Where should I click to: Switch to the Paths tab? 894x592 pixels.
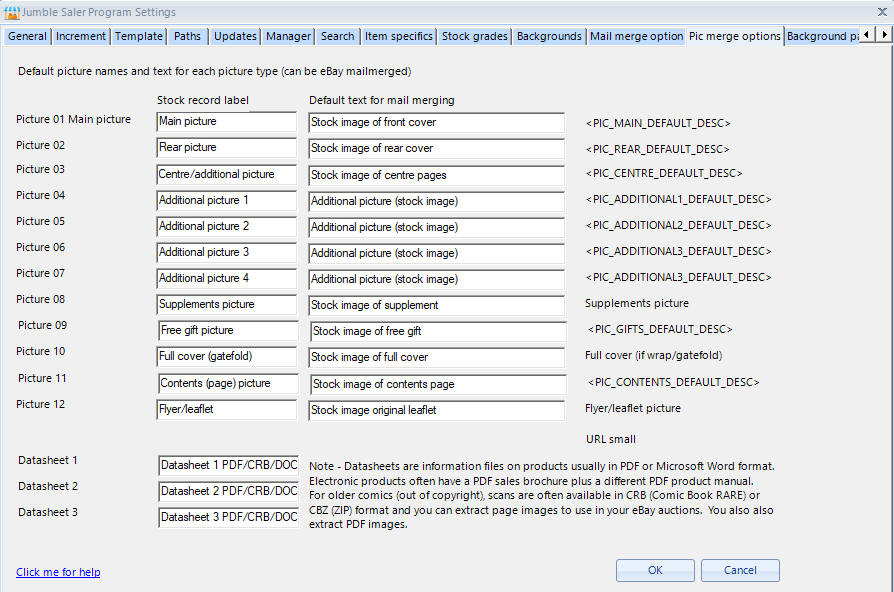pyautogui.click(x=187, y=36)
